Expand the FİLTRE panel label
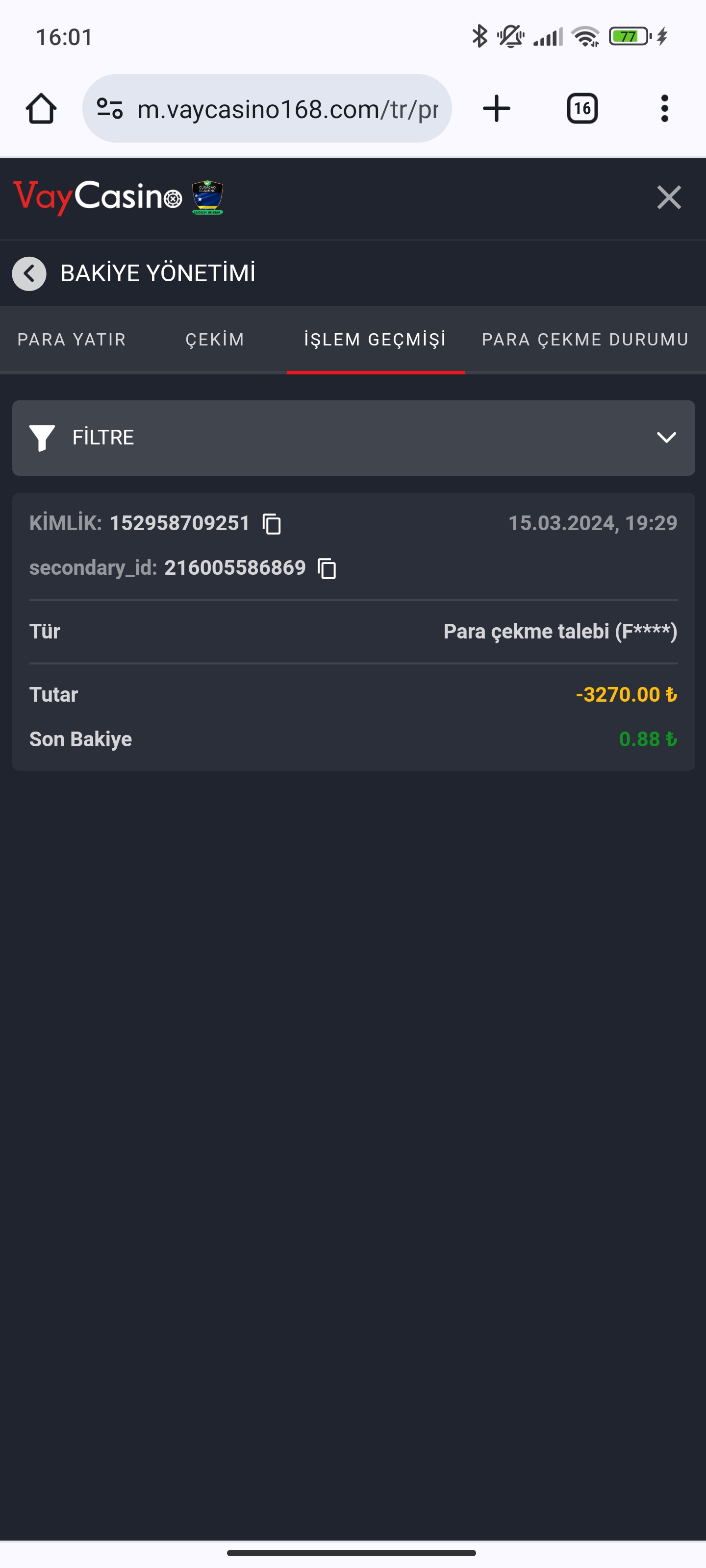The width and height of the screenshot is (706, 1568). click(x=103, y=438)
